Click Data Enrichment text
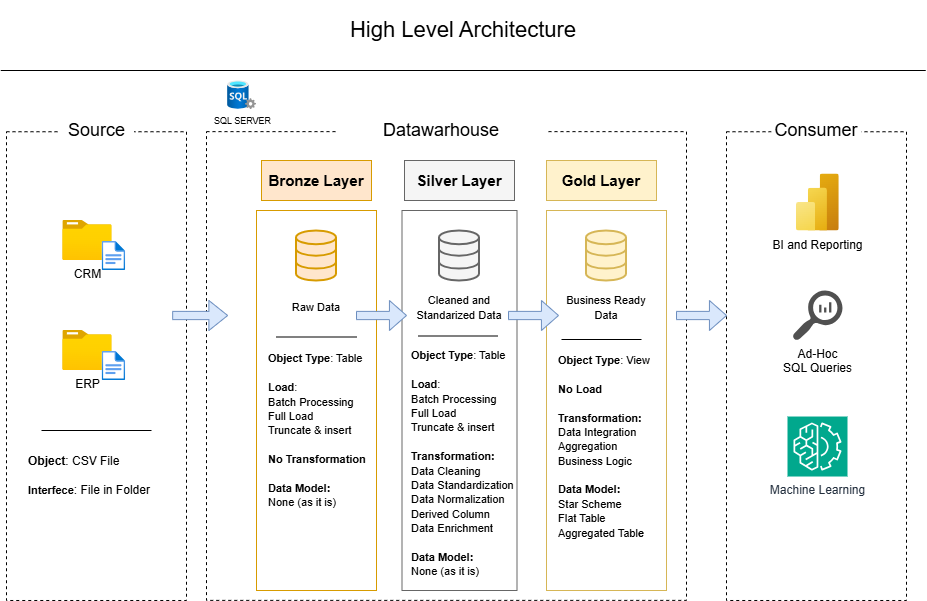The height and width of the screenshot is (601, 927). [452, 528]
